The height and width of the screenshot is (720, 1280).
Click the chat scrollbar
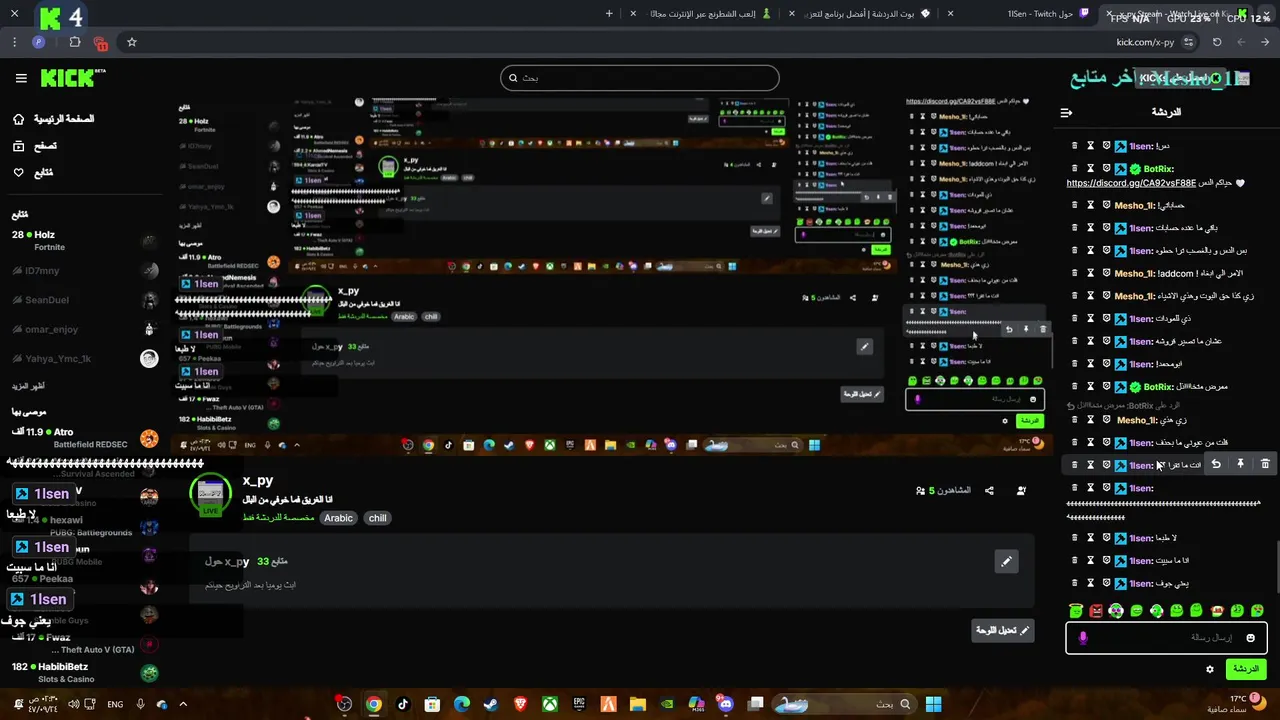pyautogui.click(x=1276, y=568)
